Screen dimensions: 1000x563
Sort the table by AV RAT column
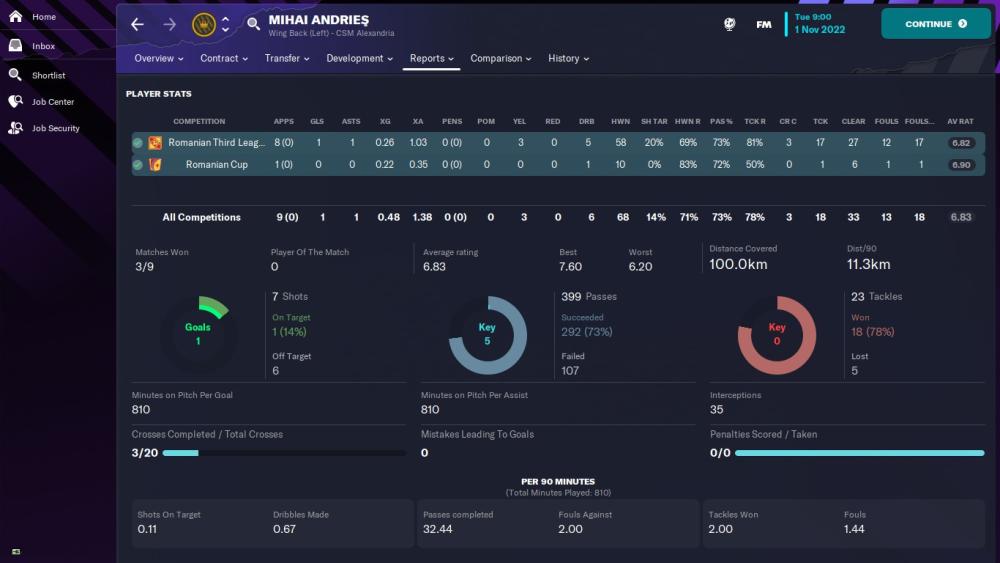(960, 121)
